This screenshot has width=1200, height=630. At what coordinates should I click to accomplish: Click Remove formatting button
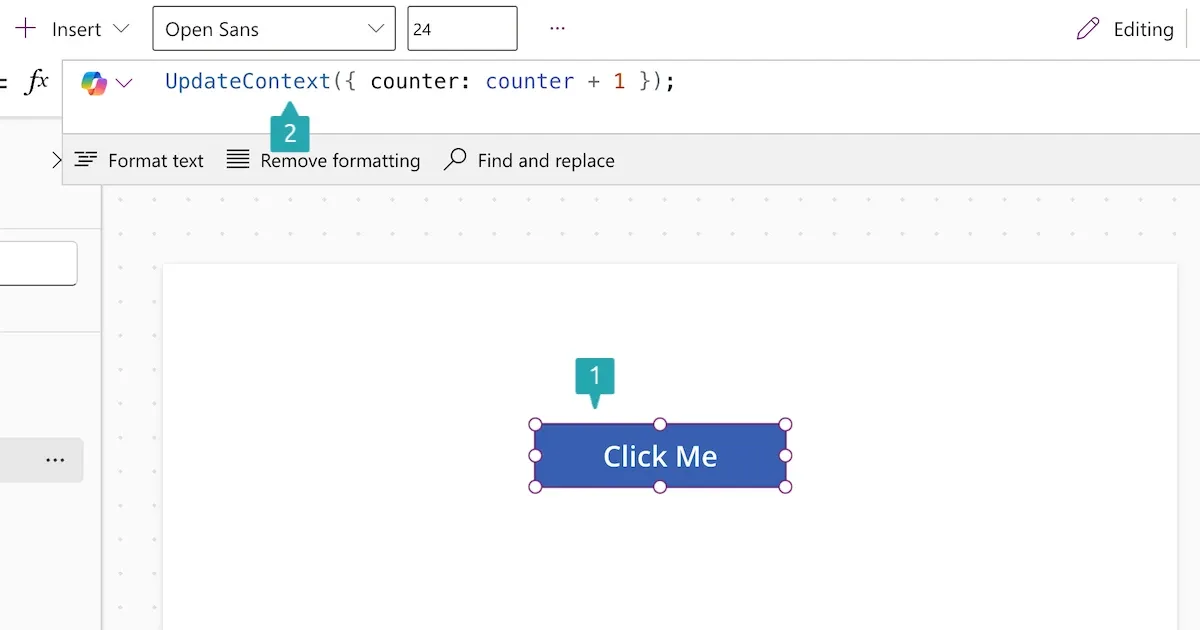[323, 160]
